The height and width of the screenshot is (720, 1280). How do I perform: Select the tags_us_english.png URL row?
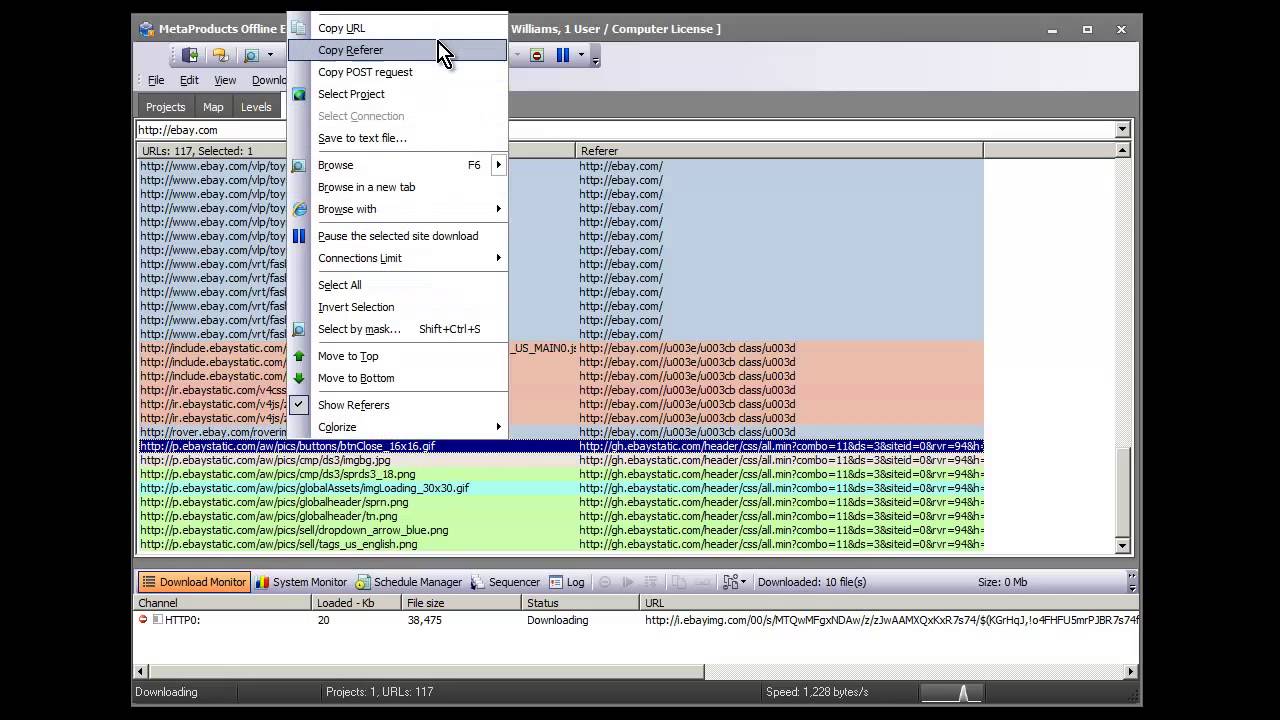pos(561,544)
